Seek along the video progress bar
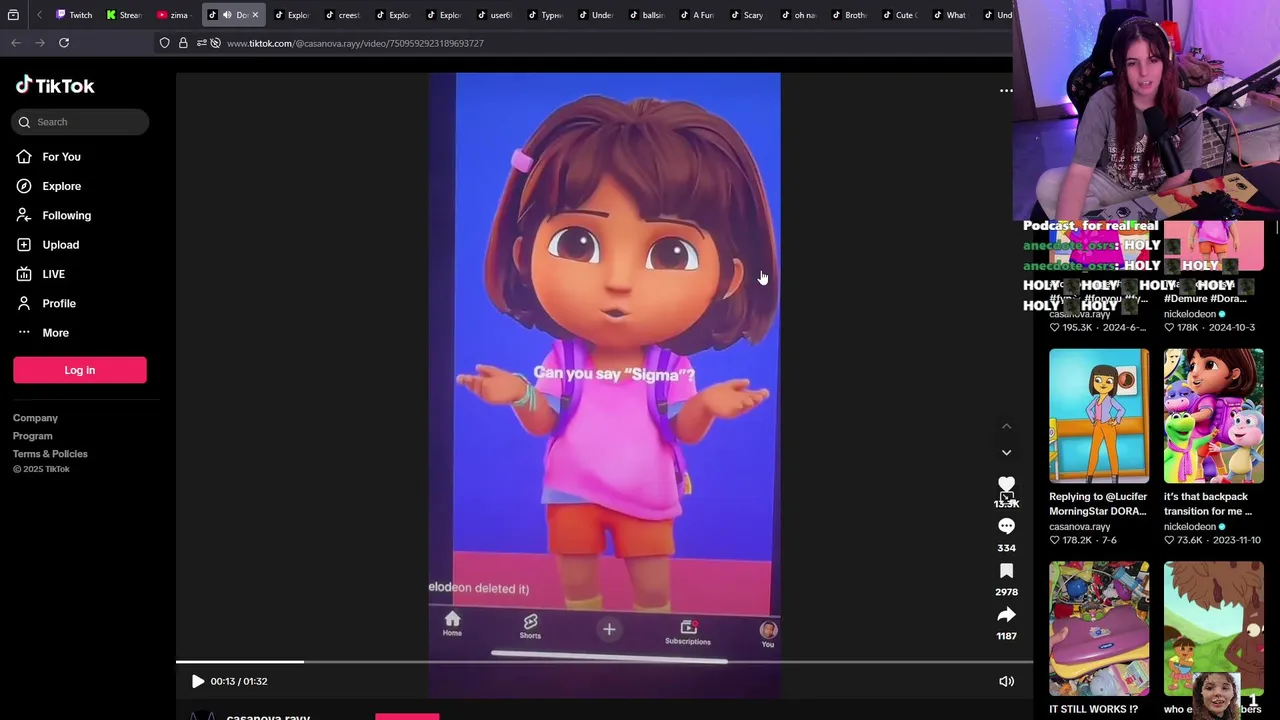 click(604, 661)
